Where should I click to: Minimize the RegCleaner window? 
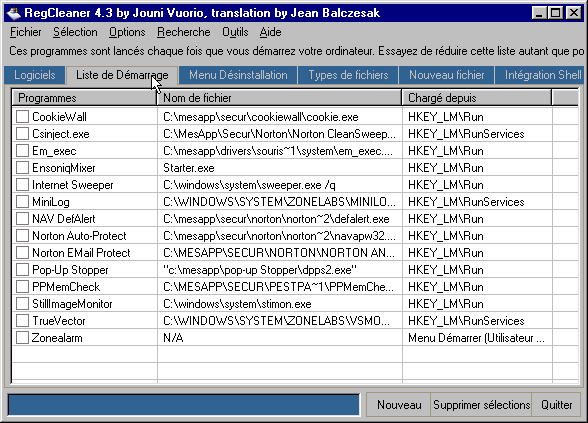click(539, 13)
